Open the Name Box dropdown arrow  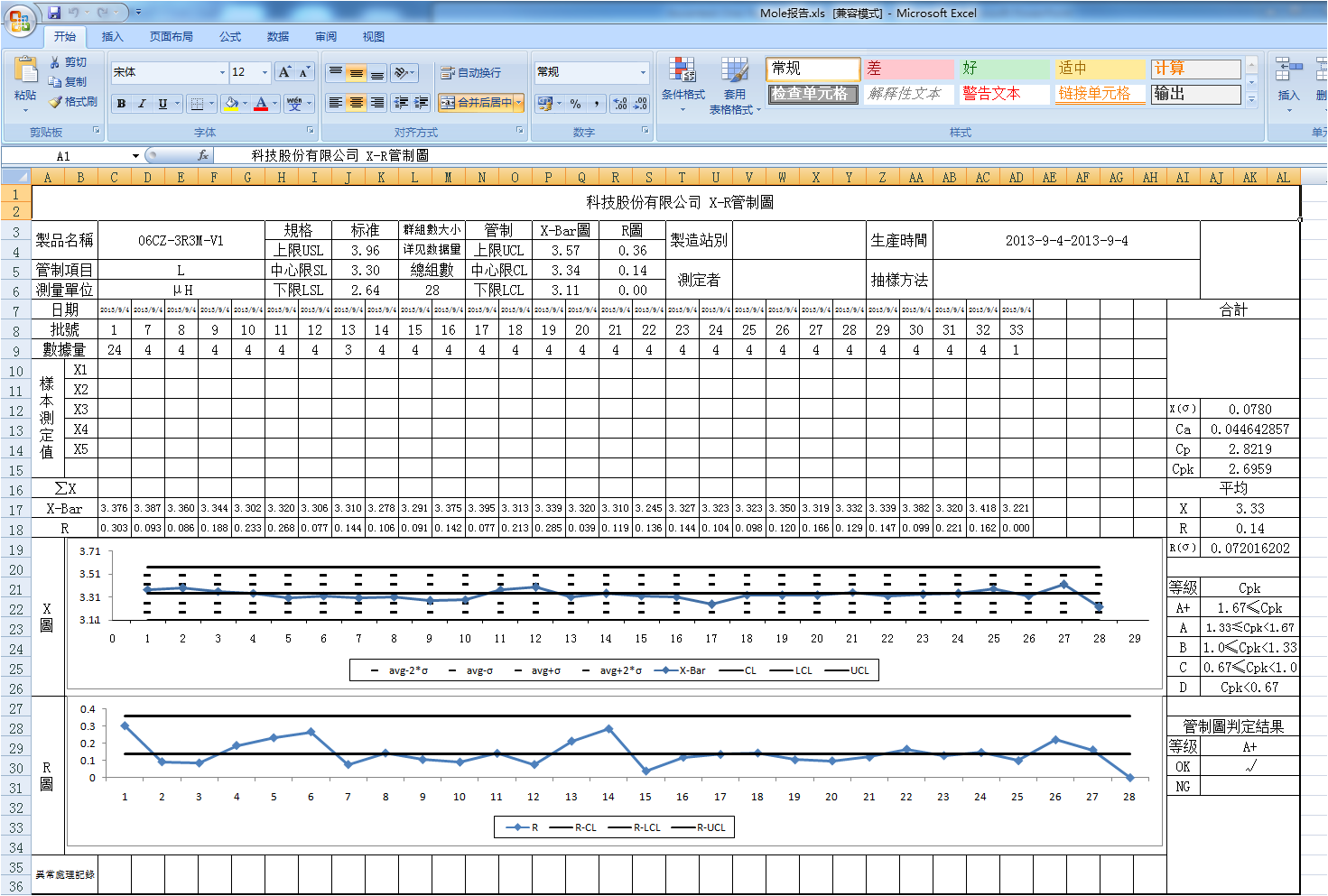[x=135, y=156]
